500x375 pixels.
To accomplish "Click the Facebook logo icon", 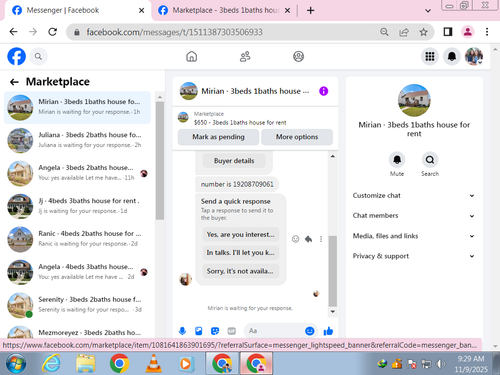I will [x=16, y=56].
